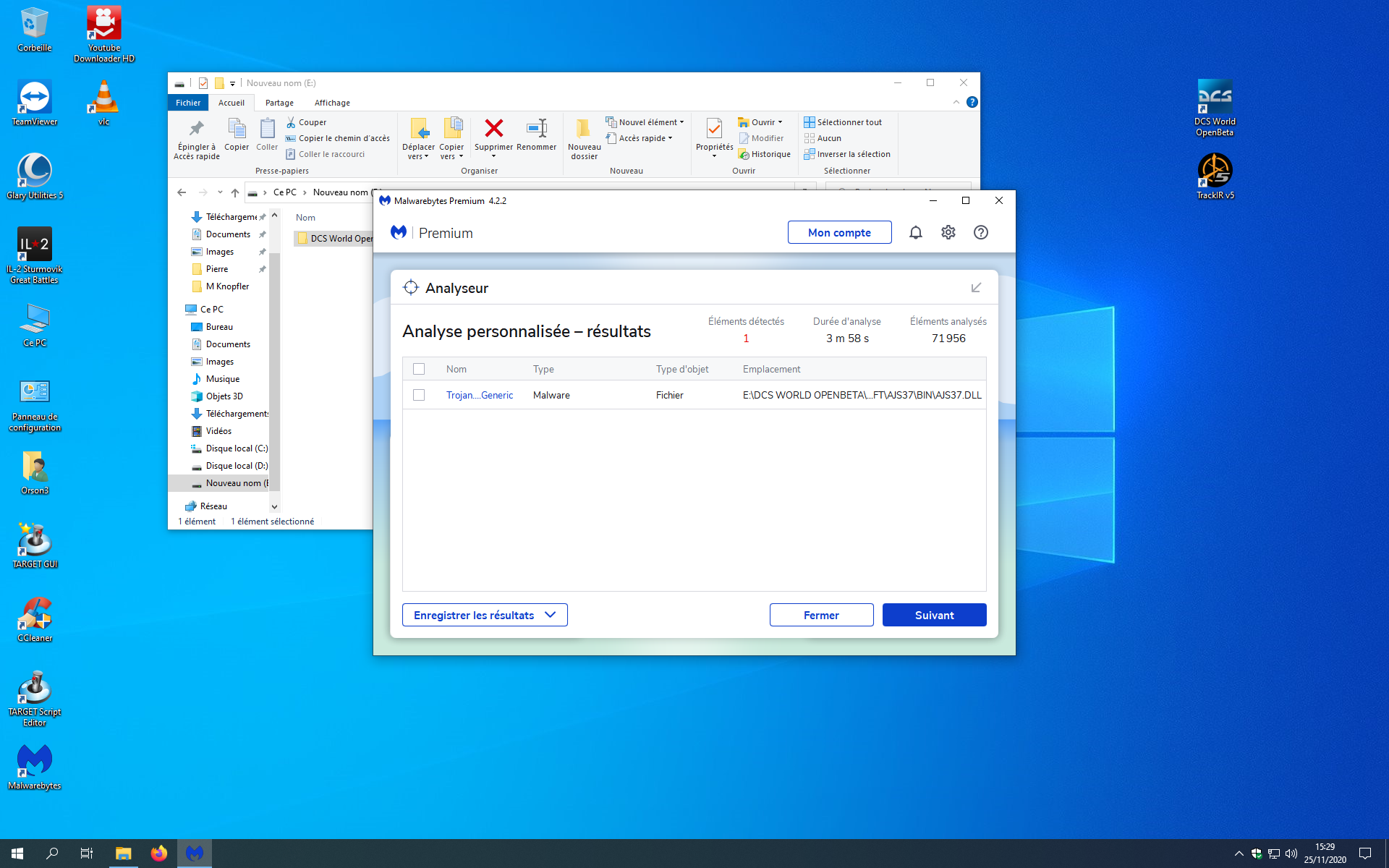Click taskbar volume icon
The image size is (1389, 868).
point(1291,854)
